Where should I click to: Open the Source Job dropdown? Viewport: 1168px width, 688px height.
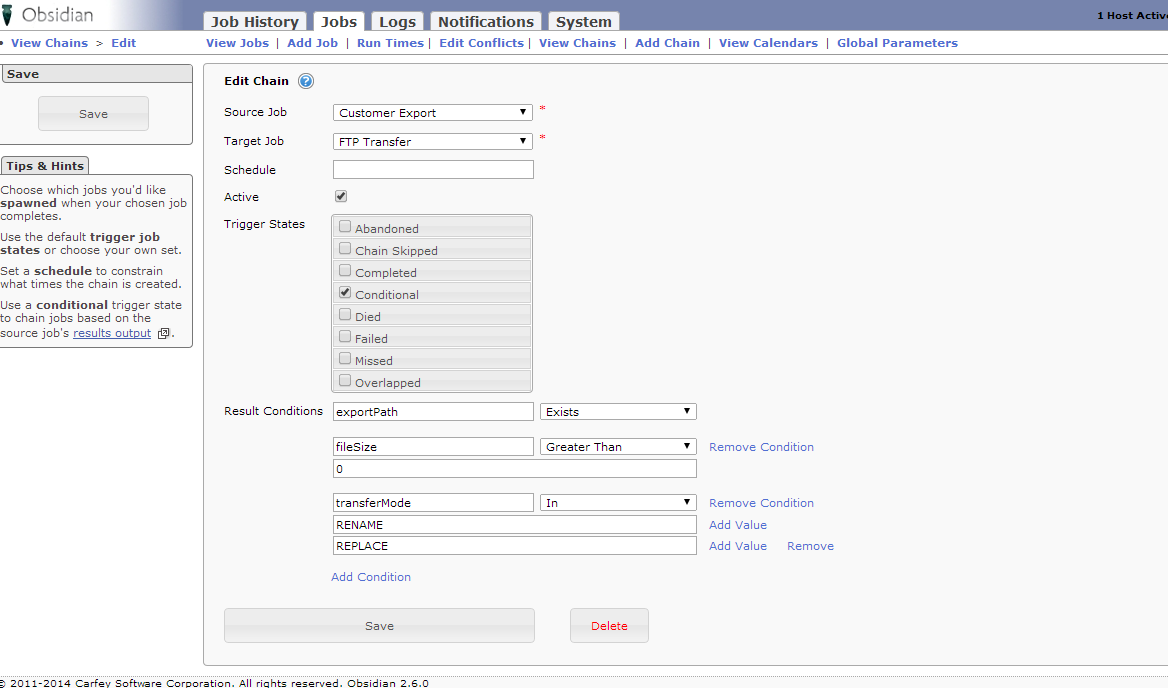tap(433, 113)
